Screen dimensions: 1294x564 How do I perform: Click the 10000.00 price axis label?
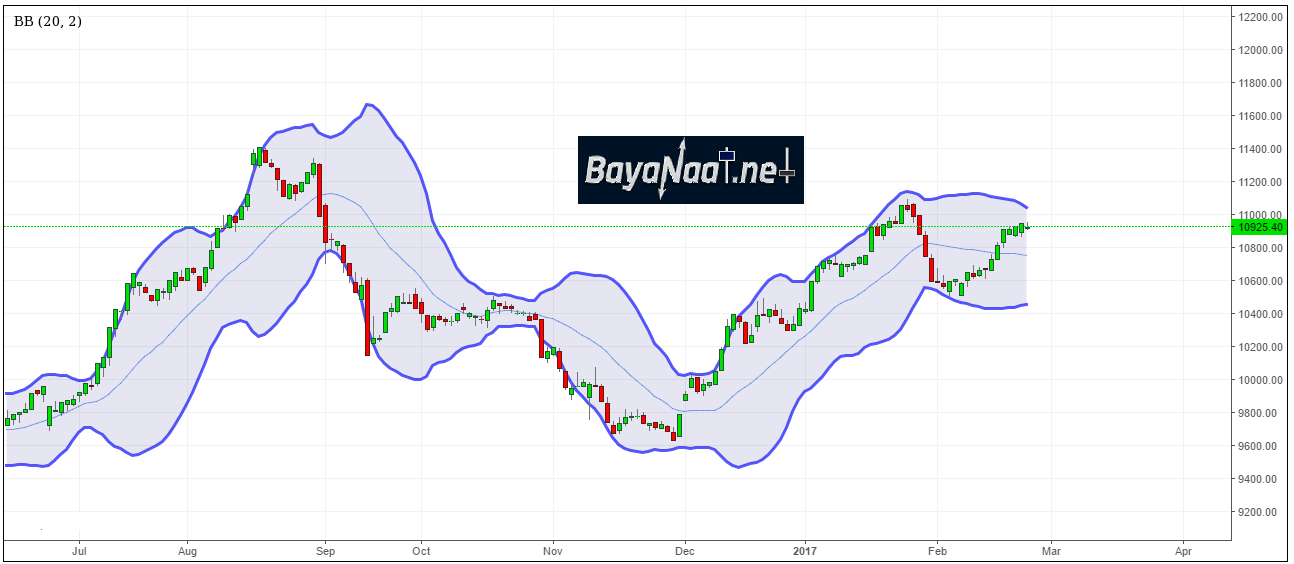[x=1259, y=380]
